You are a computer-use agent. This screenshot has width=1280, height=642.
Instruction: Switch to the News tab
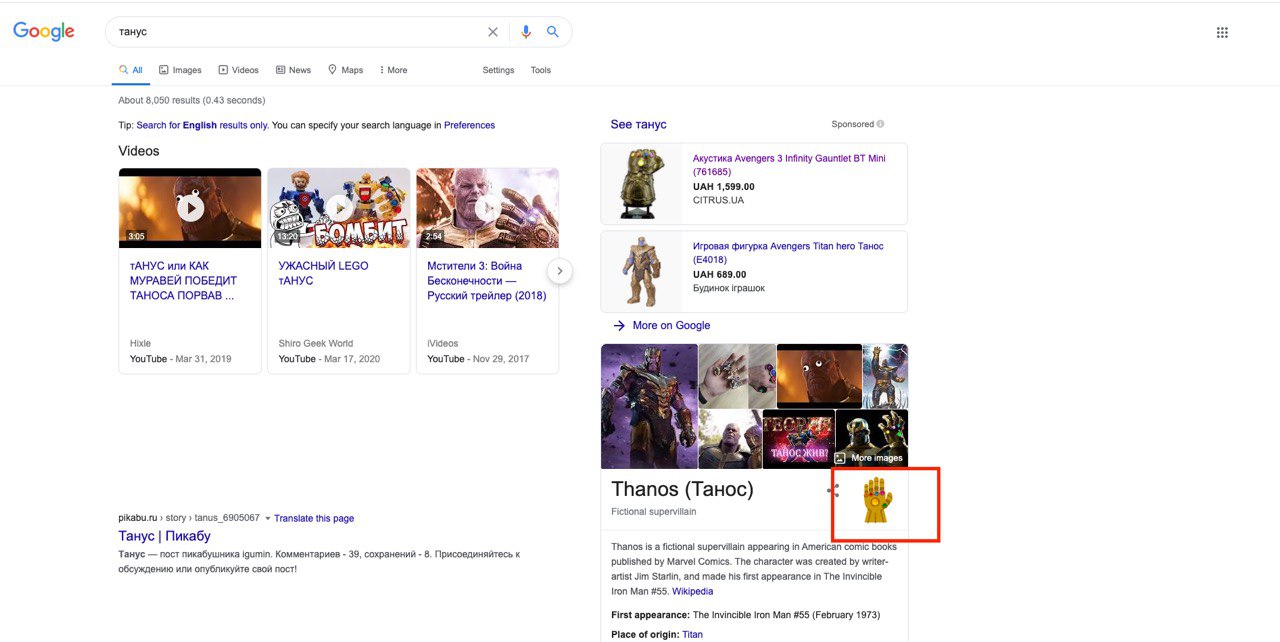click(293, 70)
